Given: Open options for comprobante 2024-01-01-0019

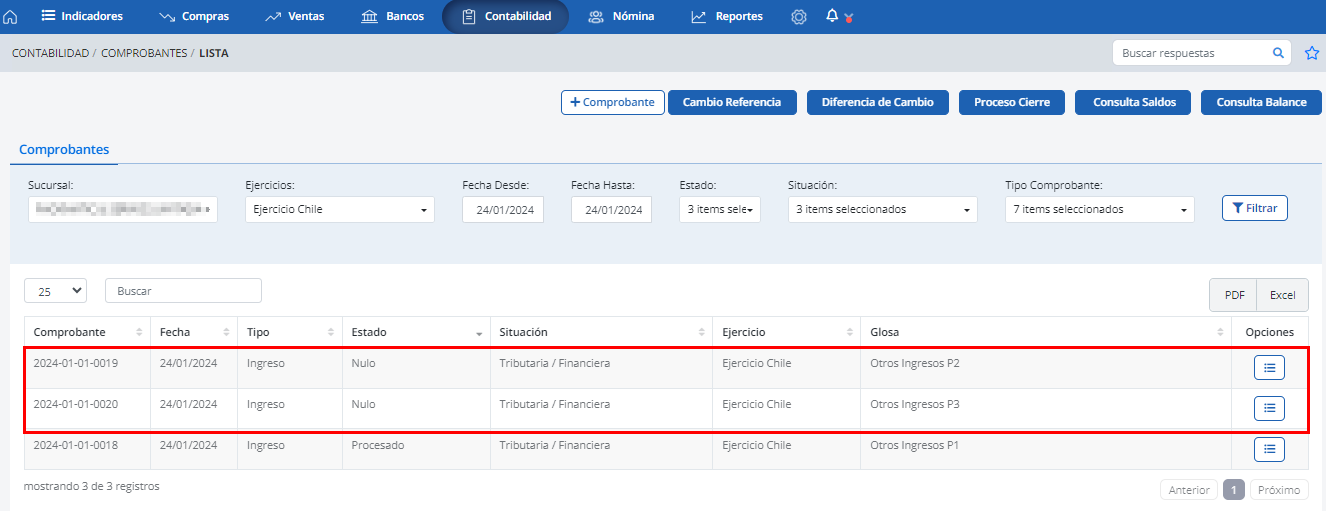Looking at the screenshot, I should click(x=1269, y=368).
